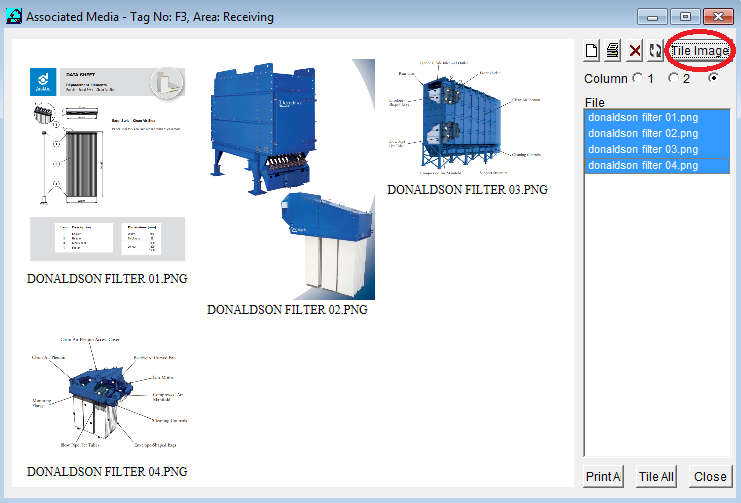
Task: Open the Donaldson Filter 04 diagram thumbnail
Action: point(109,393)
